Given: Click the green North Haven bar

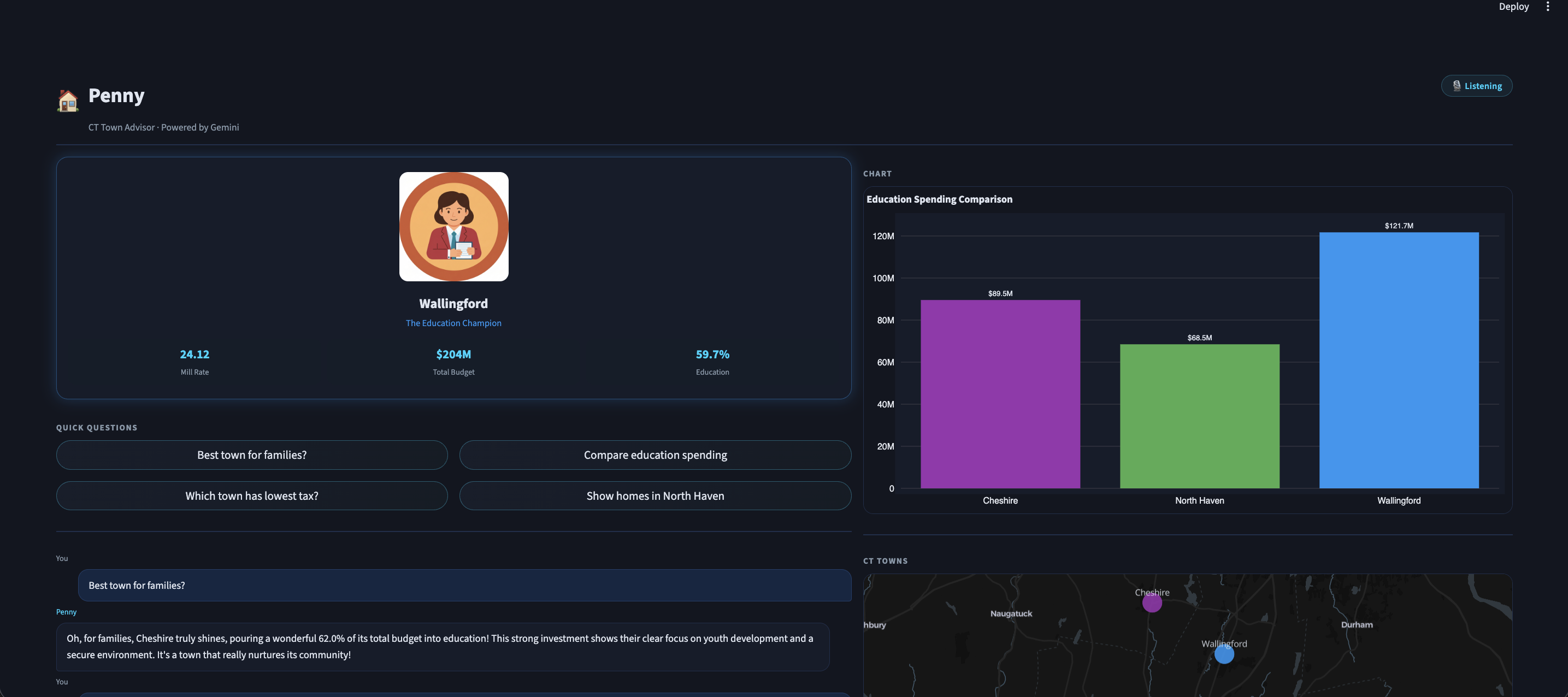Looking at the screenshot, I should (x=1199, y=416).
